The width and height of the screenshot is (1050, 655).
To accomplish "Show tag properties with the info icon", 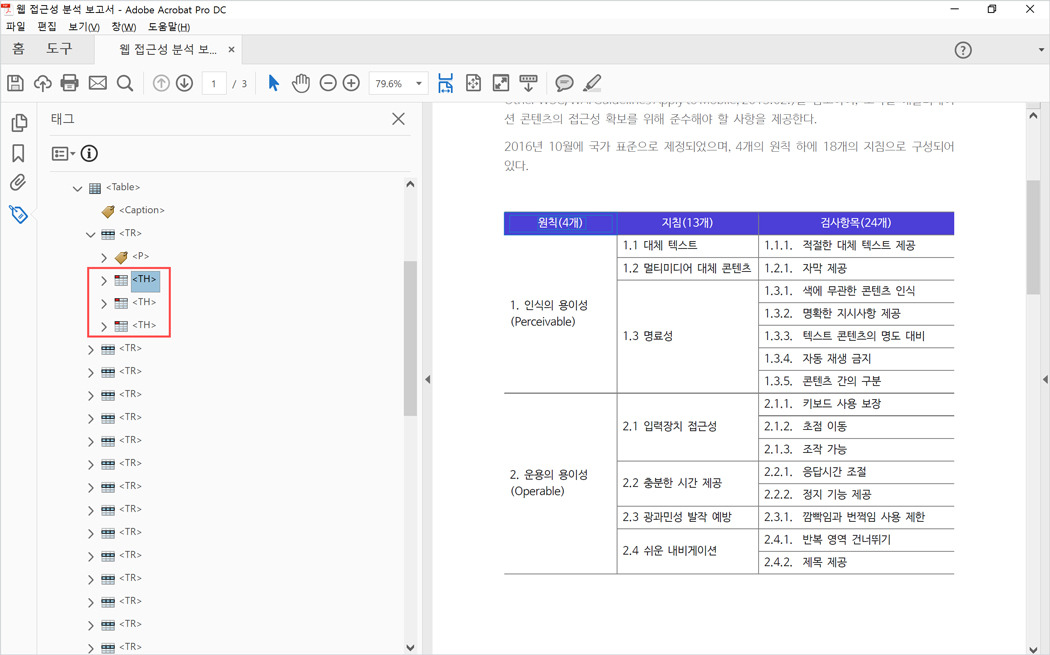I will (x=90, y=153).
